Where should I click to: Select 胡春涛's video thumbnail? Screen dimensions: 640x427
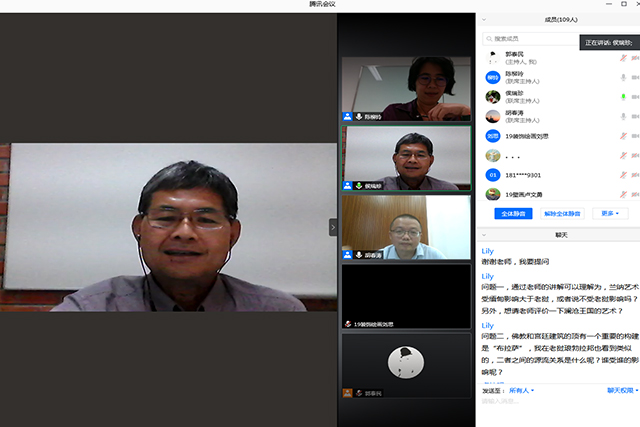click(406, 227)
